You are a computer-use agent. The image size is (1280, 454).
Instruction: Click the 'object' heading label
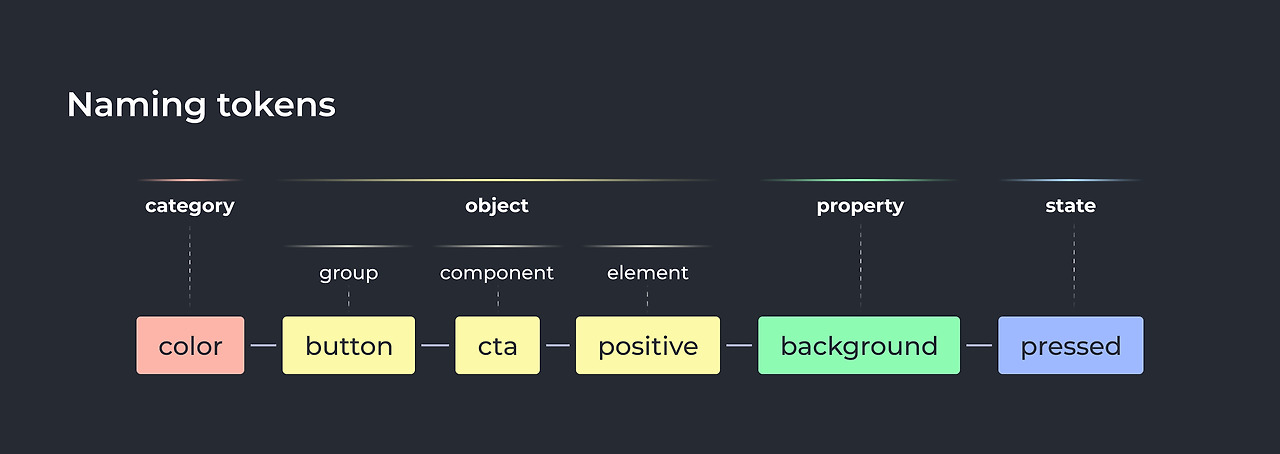(497, 206)
